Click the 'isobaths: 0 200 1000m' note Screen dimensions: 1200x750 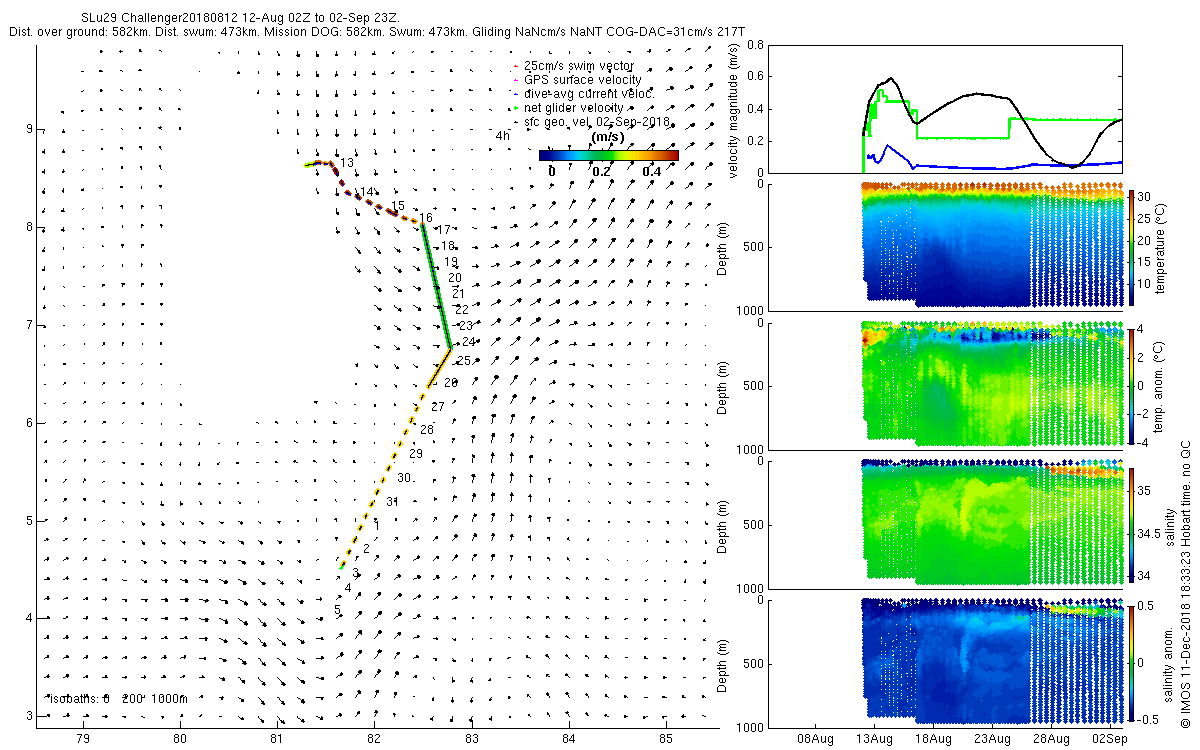point(118,699)
